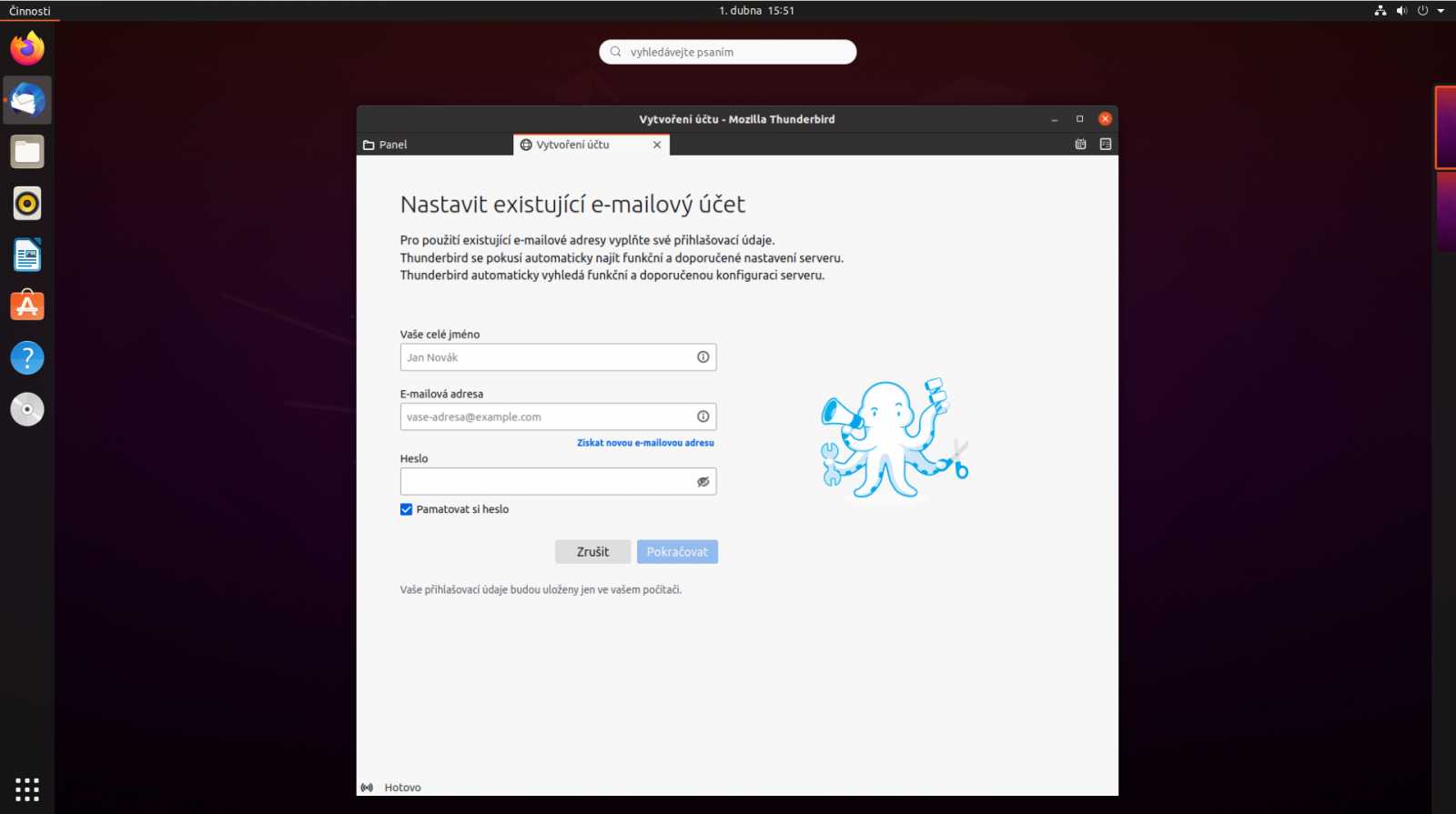The height and width of the screenshot is (814, 1456).
Task: Open the tasks toolbar icon
Action: pyautogui.click(x=1106, y=145)
